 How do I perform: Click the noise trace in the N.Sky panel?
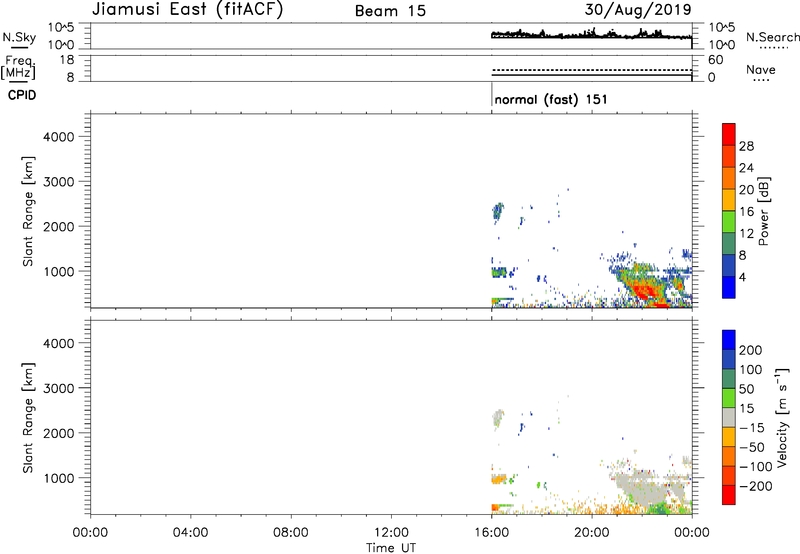click(x=592, y=35)
